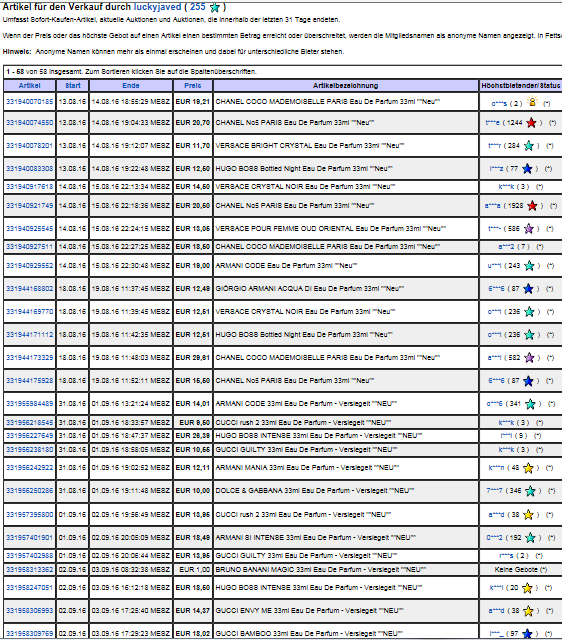Click the red star next to t***e (1244)

531,122
